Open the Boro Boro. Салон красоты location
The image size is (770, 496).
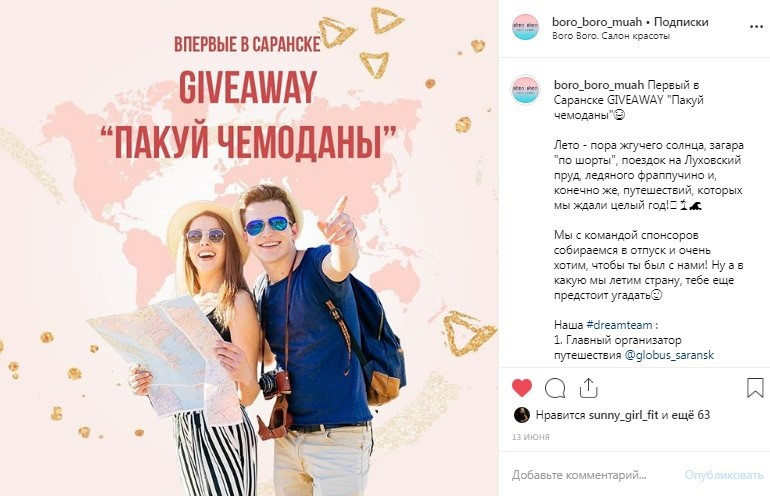click(611, 36)
